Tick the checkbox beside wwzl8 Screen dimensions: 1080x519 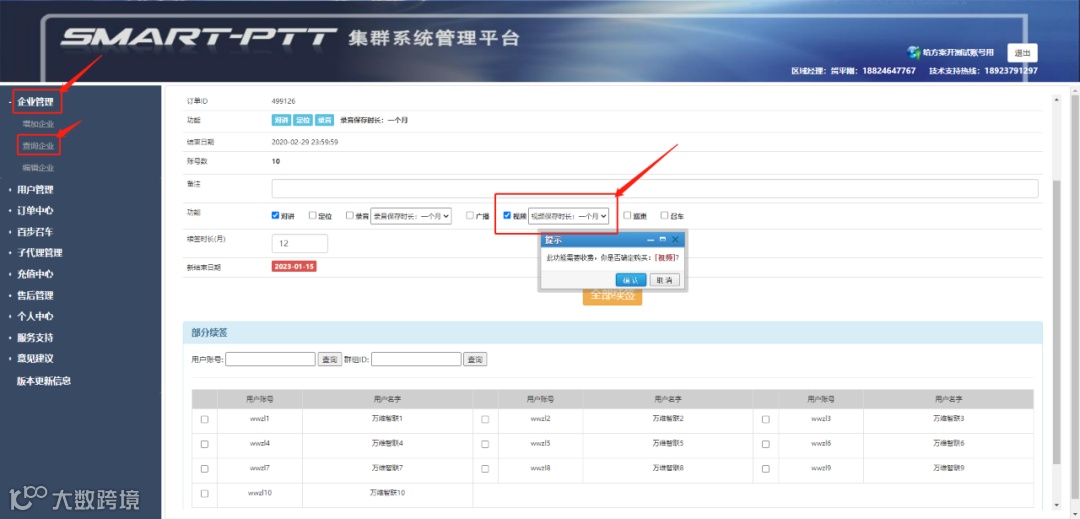click(x=485, y=469)
